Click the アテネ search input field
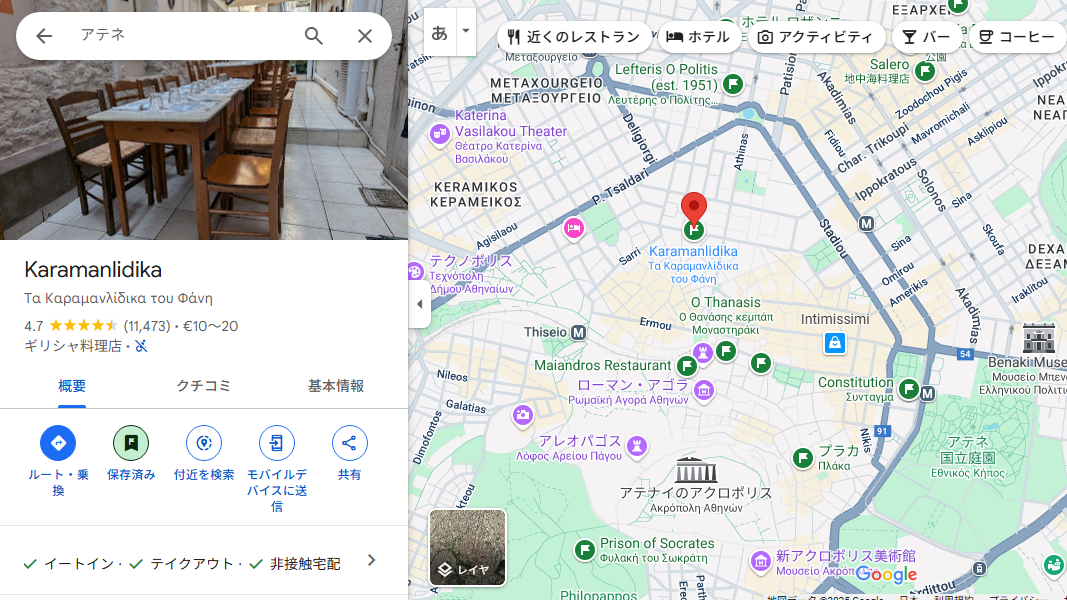The height and width of the screenshot is (600, 1067). click(x=180, y=36)
